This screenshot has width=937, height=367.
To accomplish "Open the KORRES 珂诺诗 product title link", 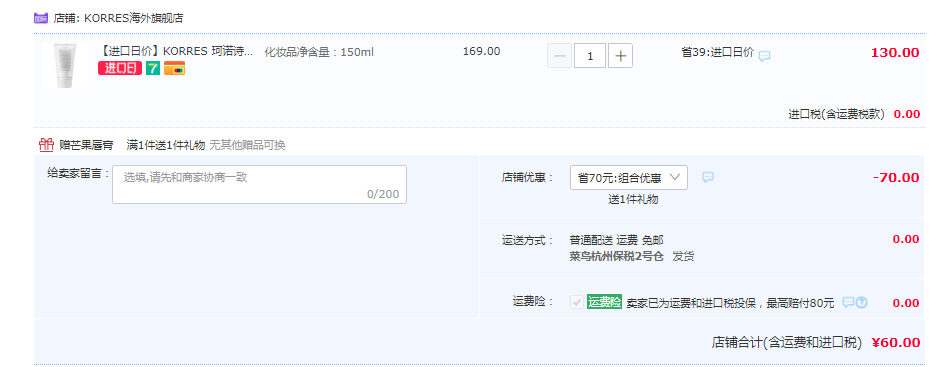I will pos(176,51).
